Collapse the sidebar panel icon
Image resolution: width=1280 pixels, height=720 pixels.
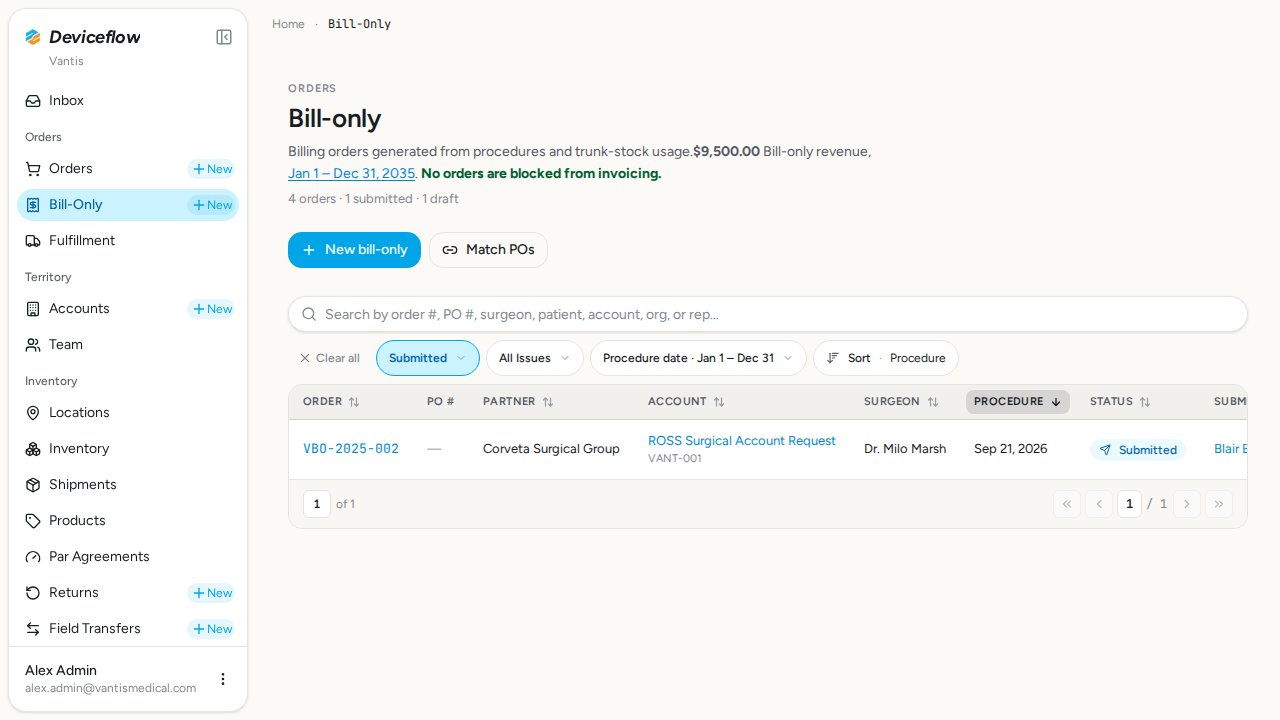click(x=224, y=37)
